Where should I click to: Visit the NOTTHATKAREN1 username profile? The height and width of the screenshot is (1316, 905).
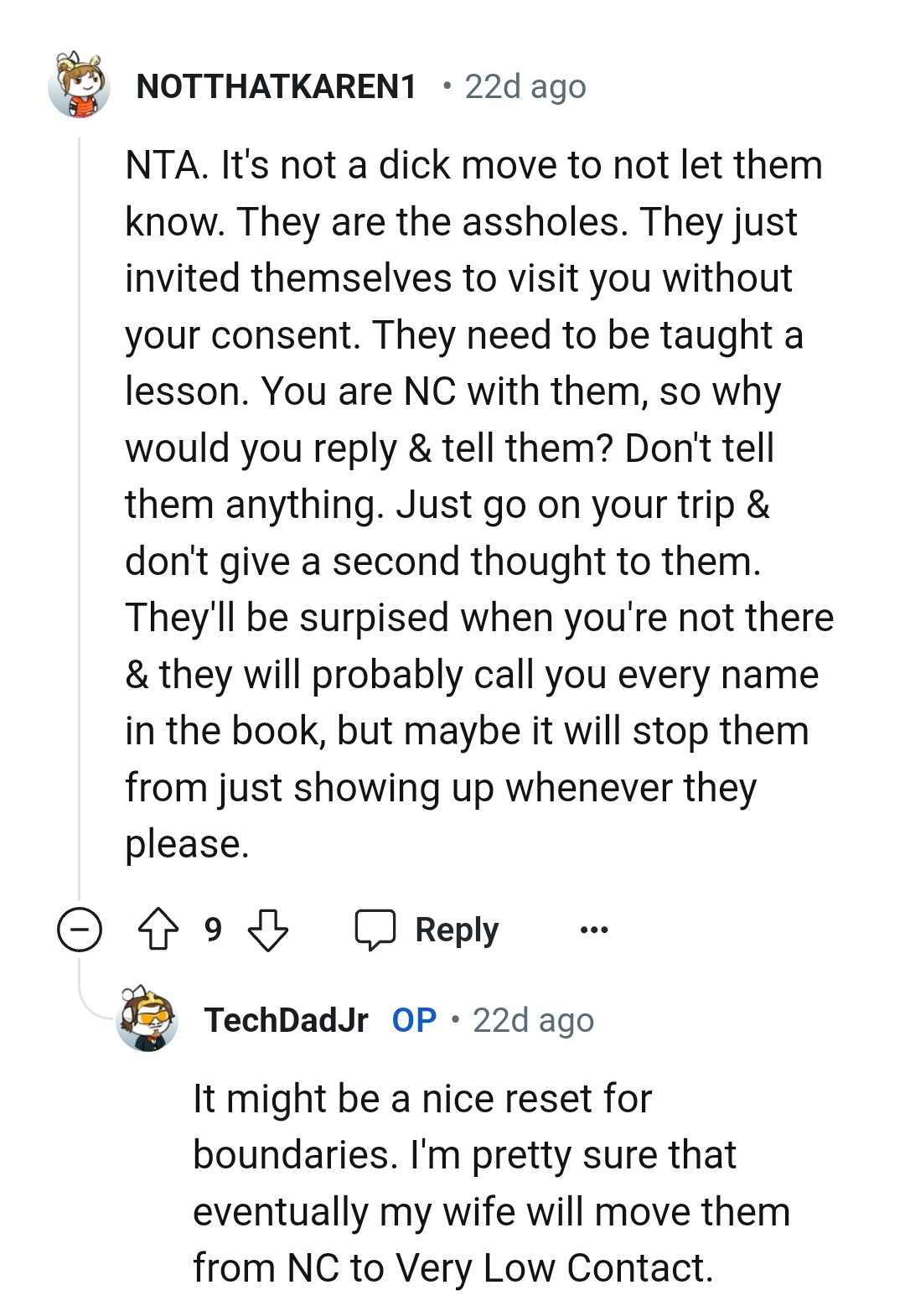tap(277, 86)
